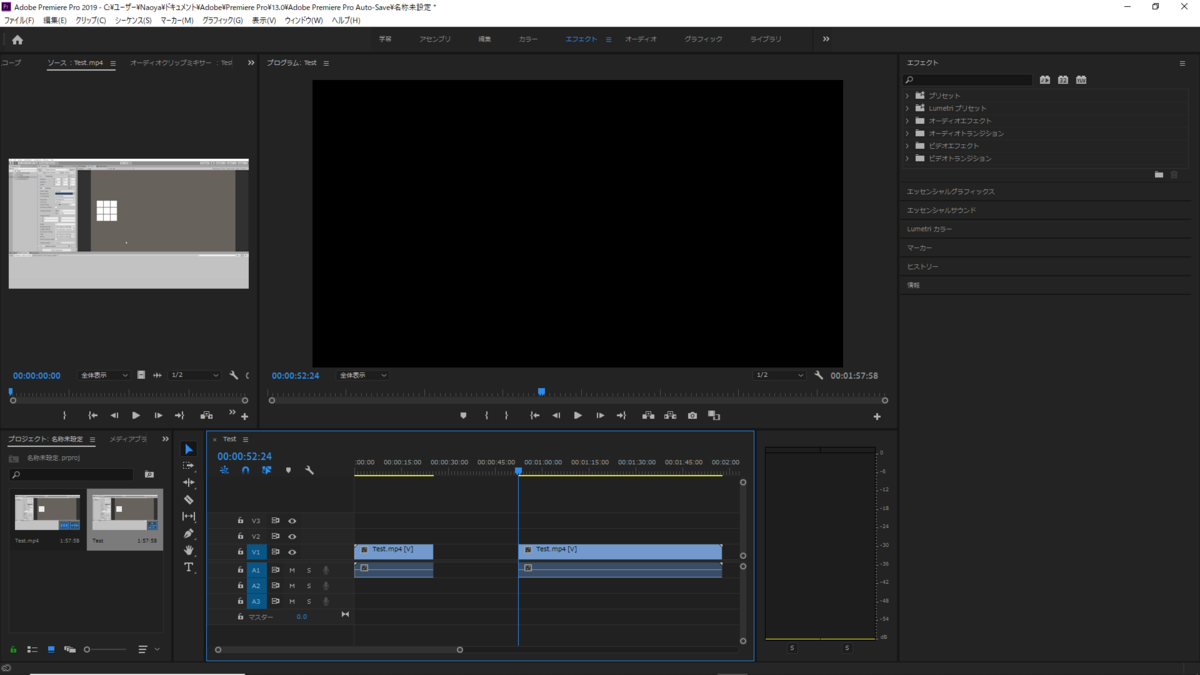
Task: Select the Razor tool
Action: (x=189, y=499)
